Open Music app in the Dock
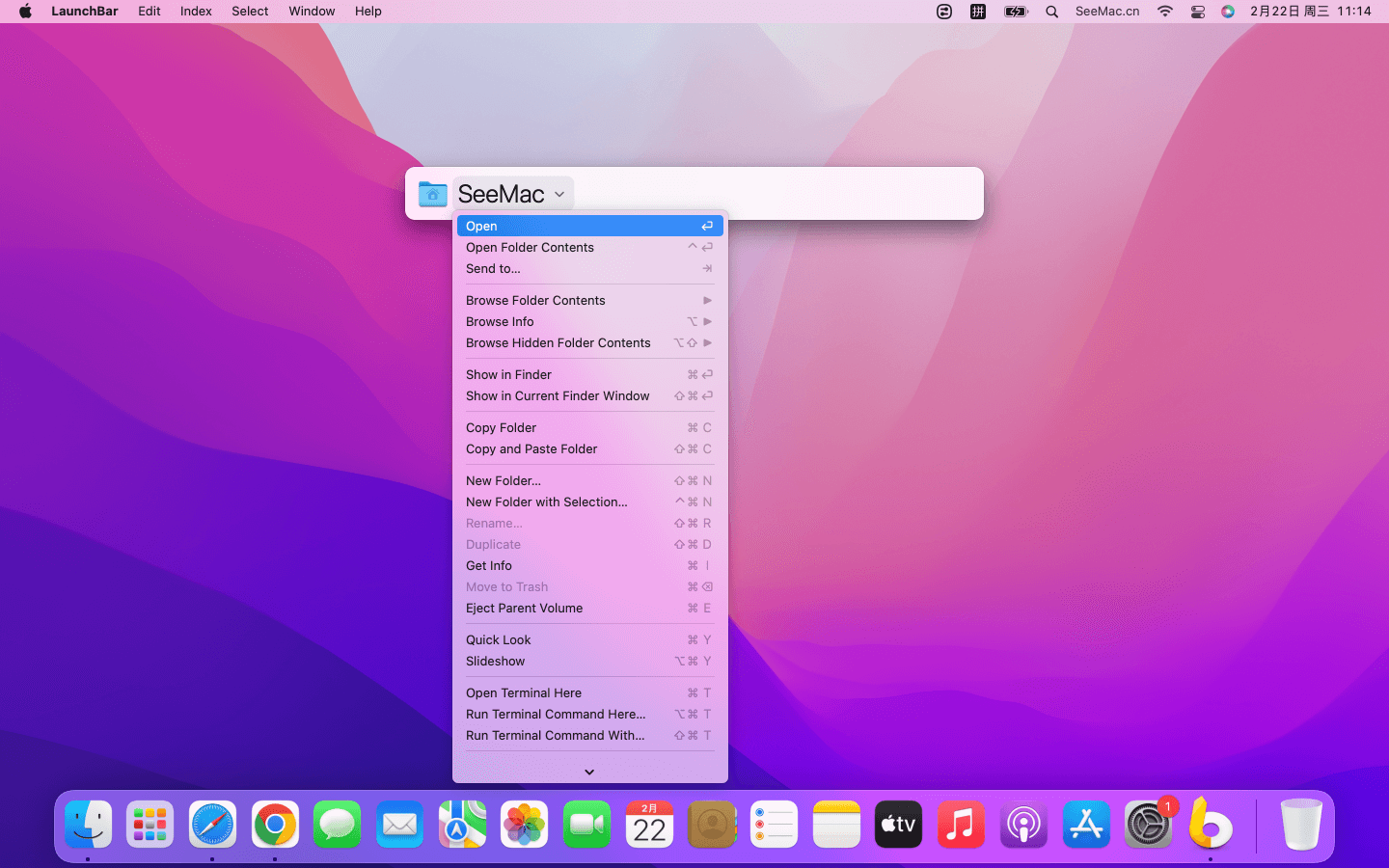The image size is (1389, 868). pyautogui.click(x=961, y=825)
